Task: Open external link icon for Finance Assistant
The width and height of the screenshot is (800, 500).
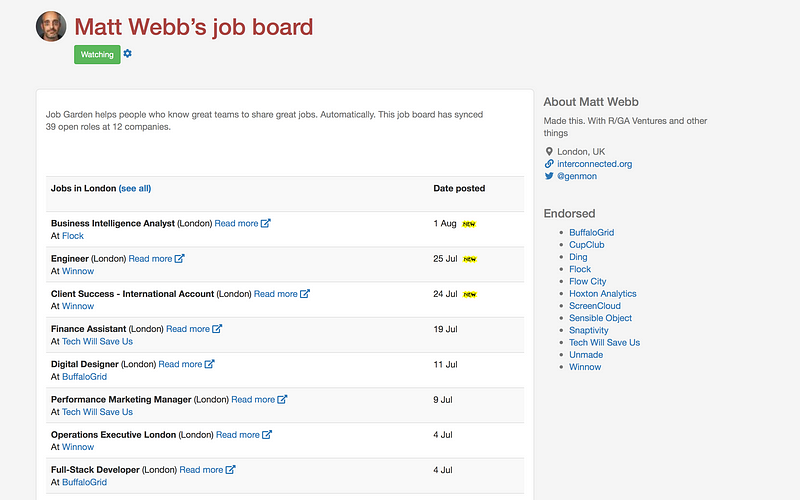Action: point(217,329)
